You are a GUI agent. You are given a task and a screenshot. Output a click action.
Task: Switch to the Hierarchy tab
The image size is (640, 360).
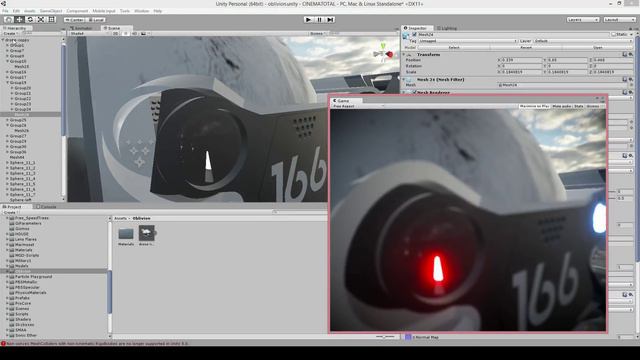pos(15,28)
